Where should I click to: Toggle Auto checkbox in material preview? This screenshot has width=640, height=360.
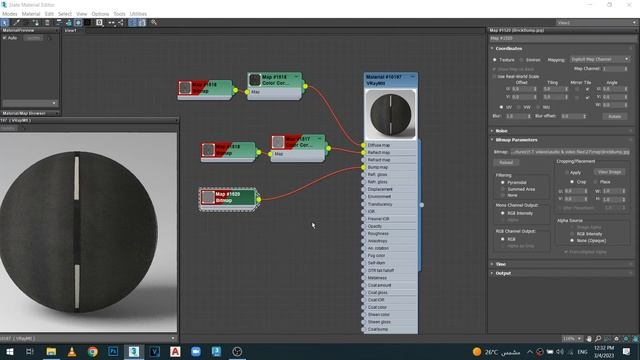[5, 38]
